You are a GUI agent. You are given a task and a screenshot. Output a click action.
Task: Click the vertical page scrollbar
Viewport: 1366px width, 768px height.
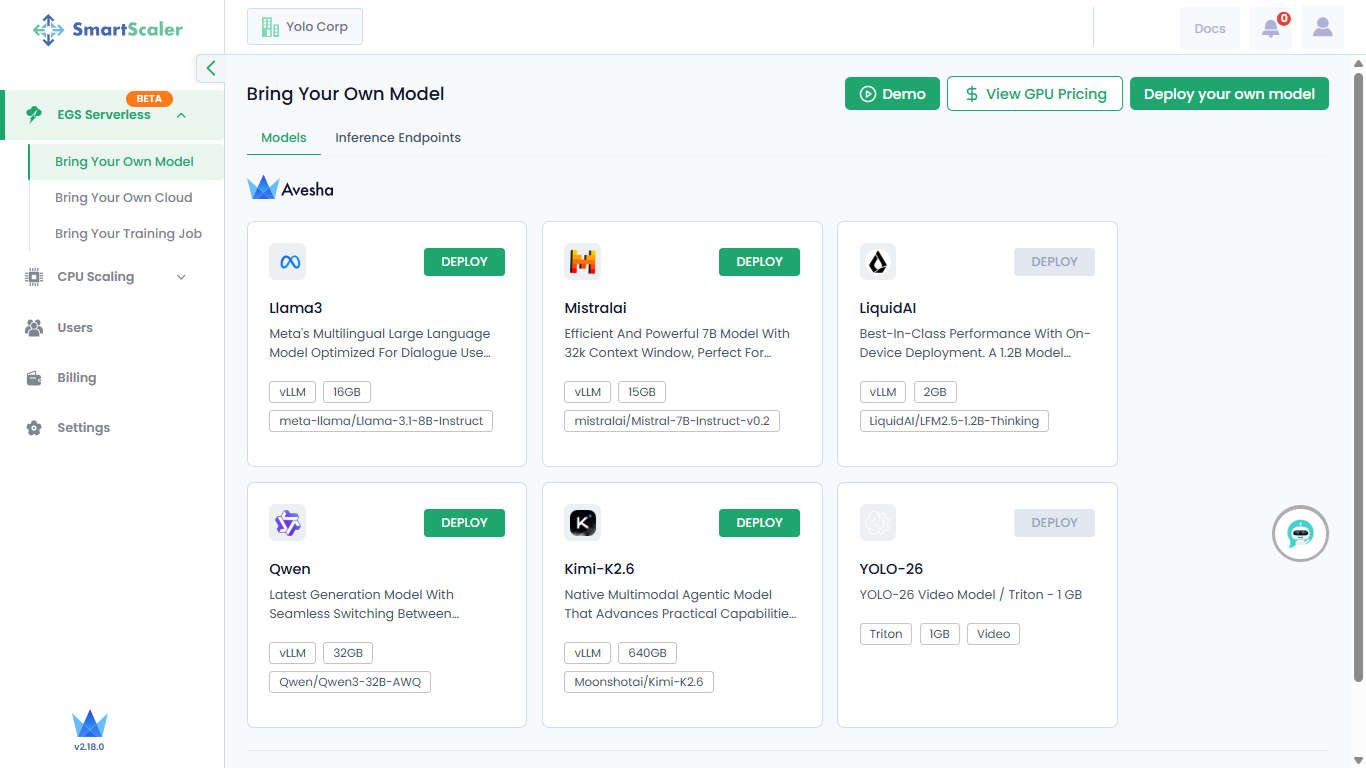tap(1358, 378)
